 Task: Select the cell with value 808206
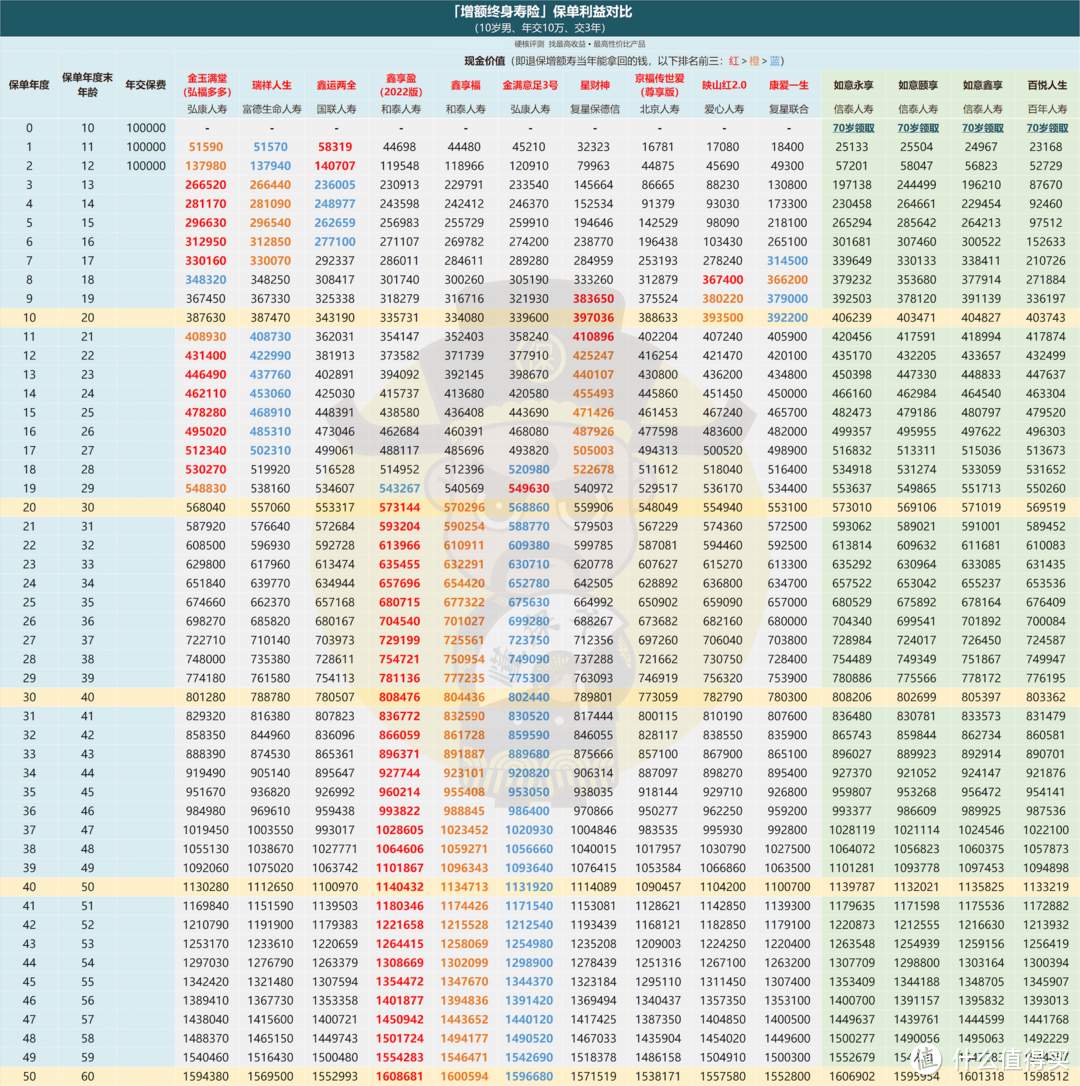(852, 697)
